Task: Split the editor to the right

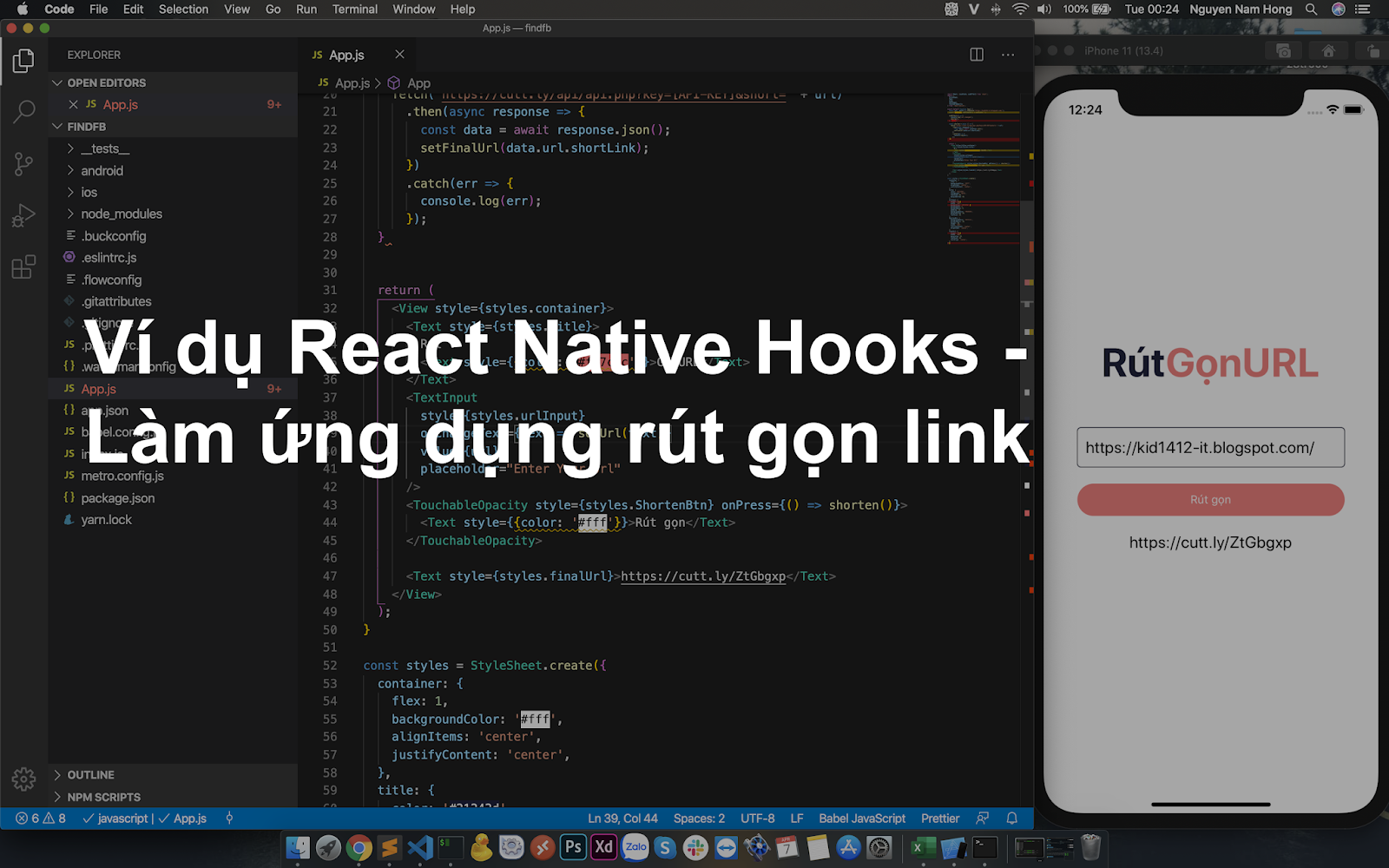Action: point(977,55)
